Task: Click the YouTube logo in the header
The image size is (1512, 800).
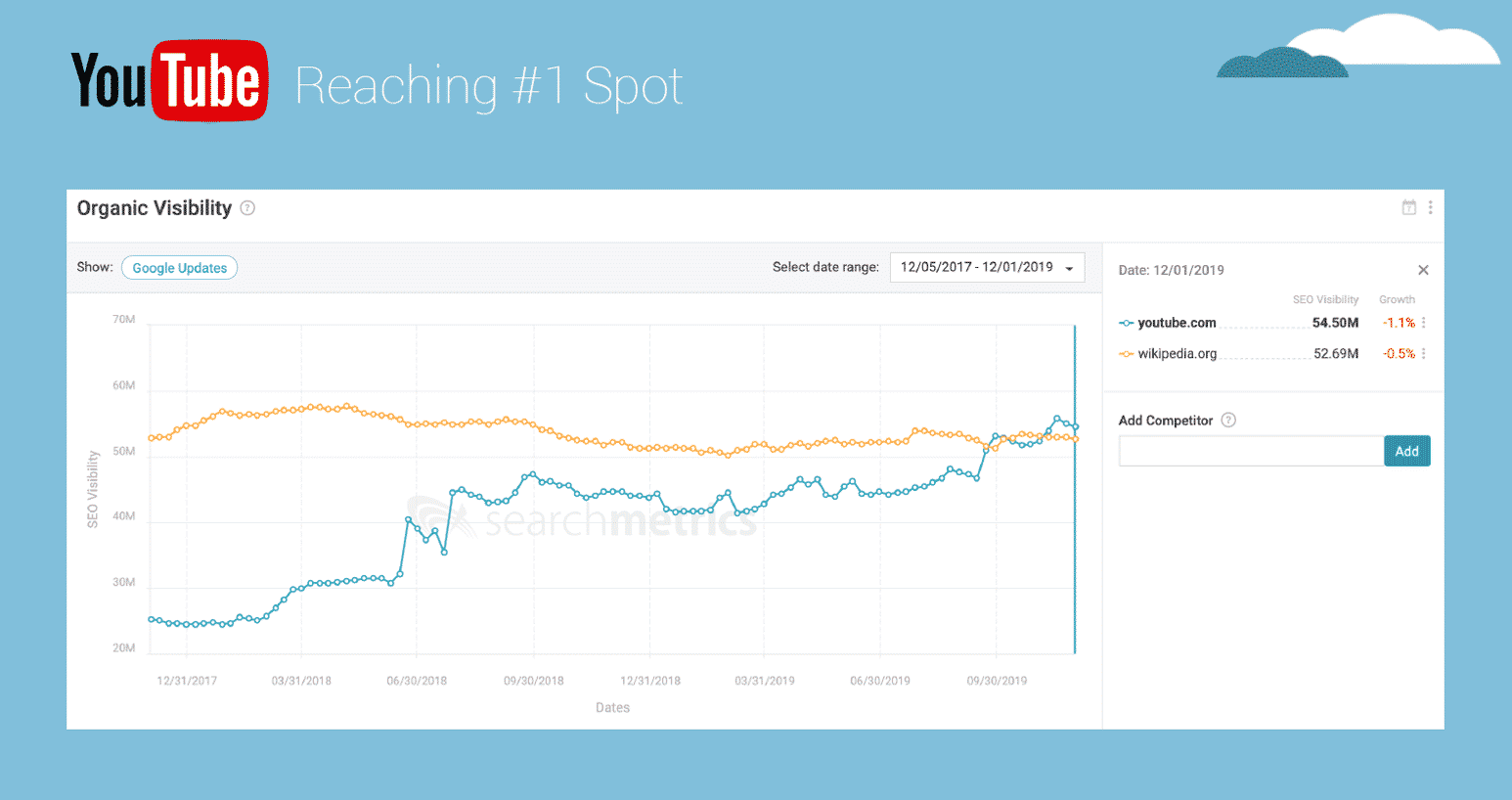Action: [x=169, y=80]
